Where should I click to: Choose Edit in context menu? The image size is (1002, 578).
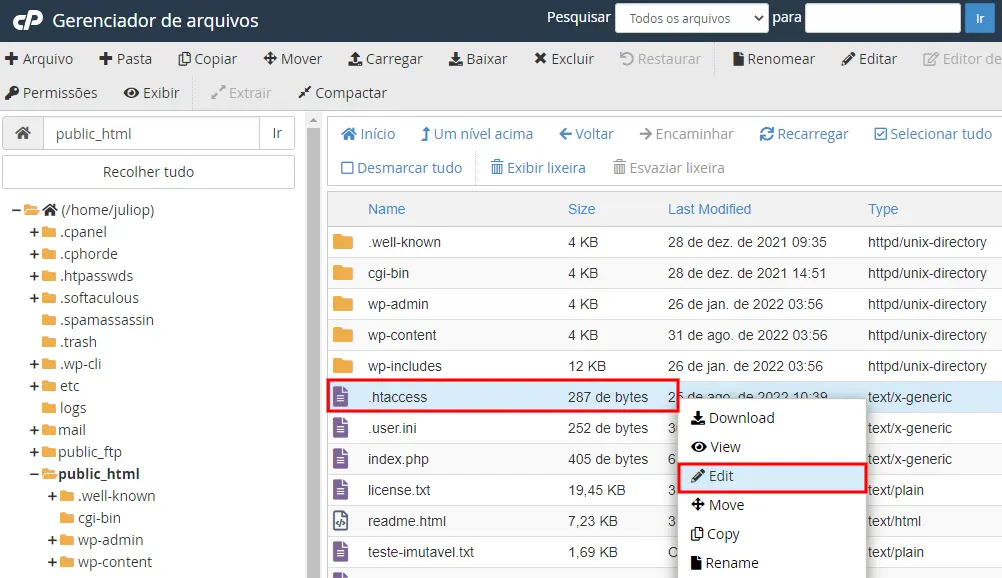click(772, 476)
